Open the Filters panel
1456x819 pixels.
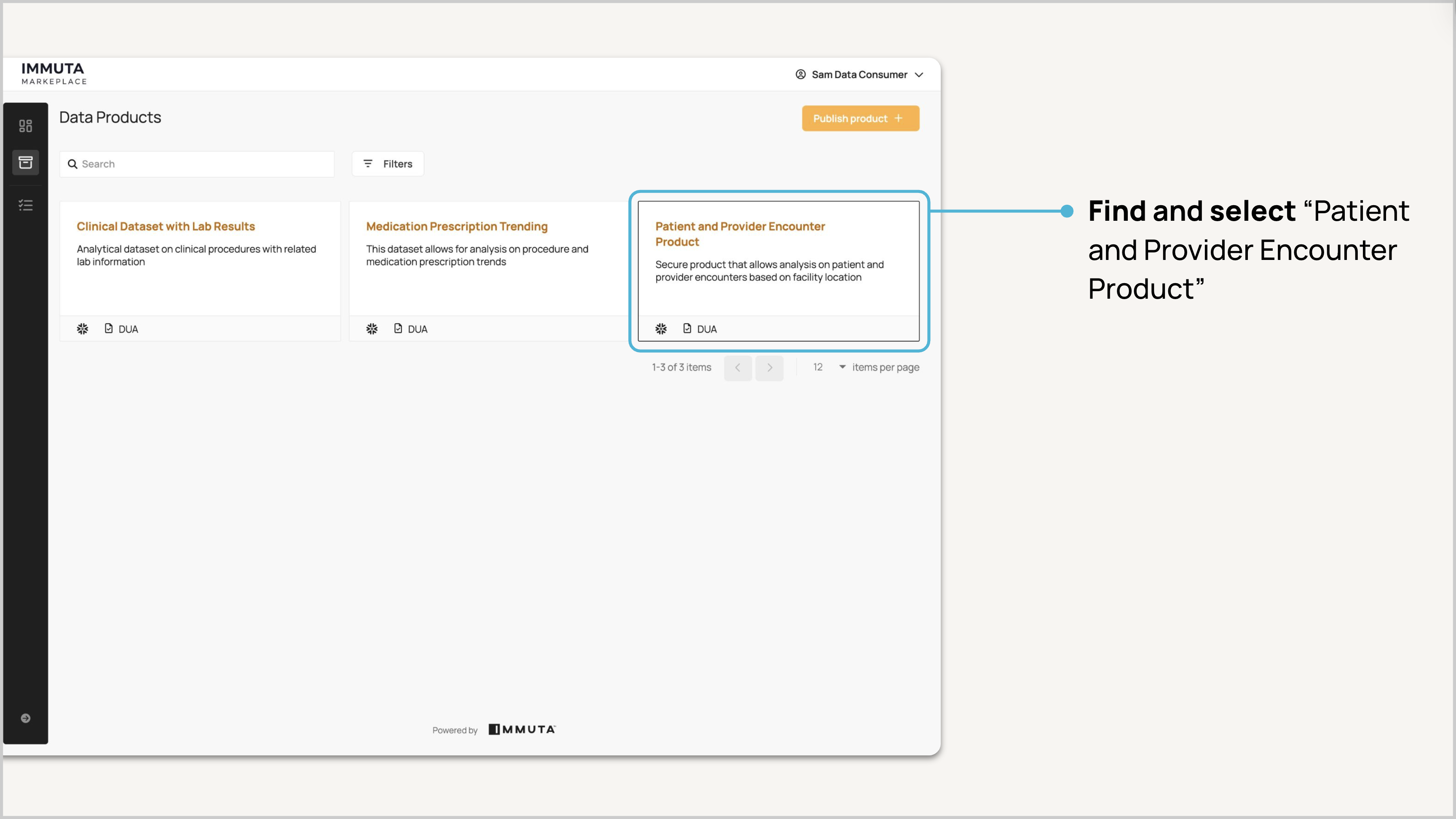coord(388,164)
